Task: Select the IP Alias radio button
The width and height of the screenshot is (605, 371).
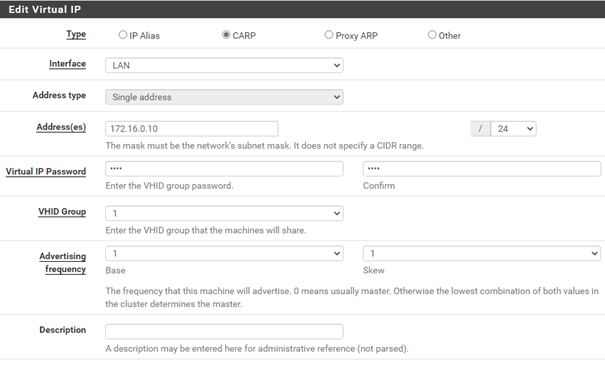Action: pyautogui.click(x=123, y=35)
